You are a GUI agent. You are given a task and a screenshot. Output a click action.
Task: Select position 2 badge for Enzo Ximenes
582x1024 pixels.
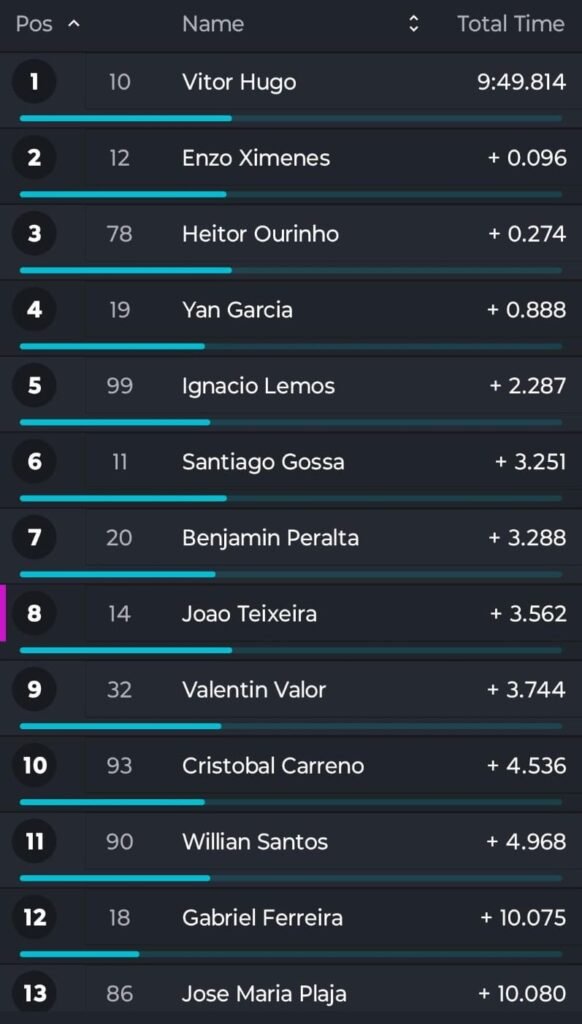(x=34, y=157)
